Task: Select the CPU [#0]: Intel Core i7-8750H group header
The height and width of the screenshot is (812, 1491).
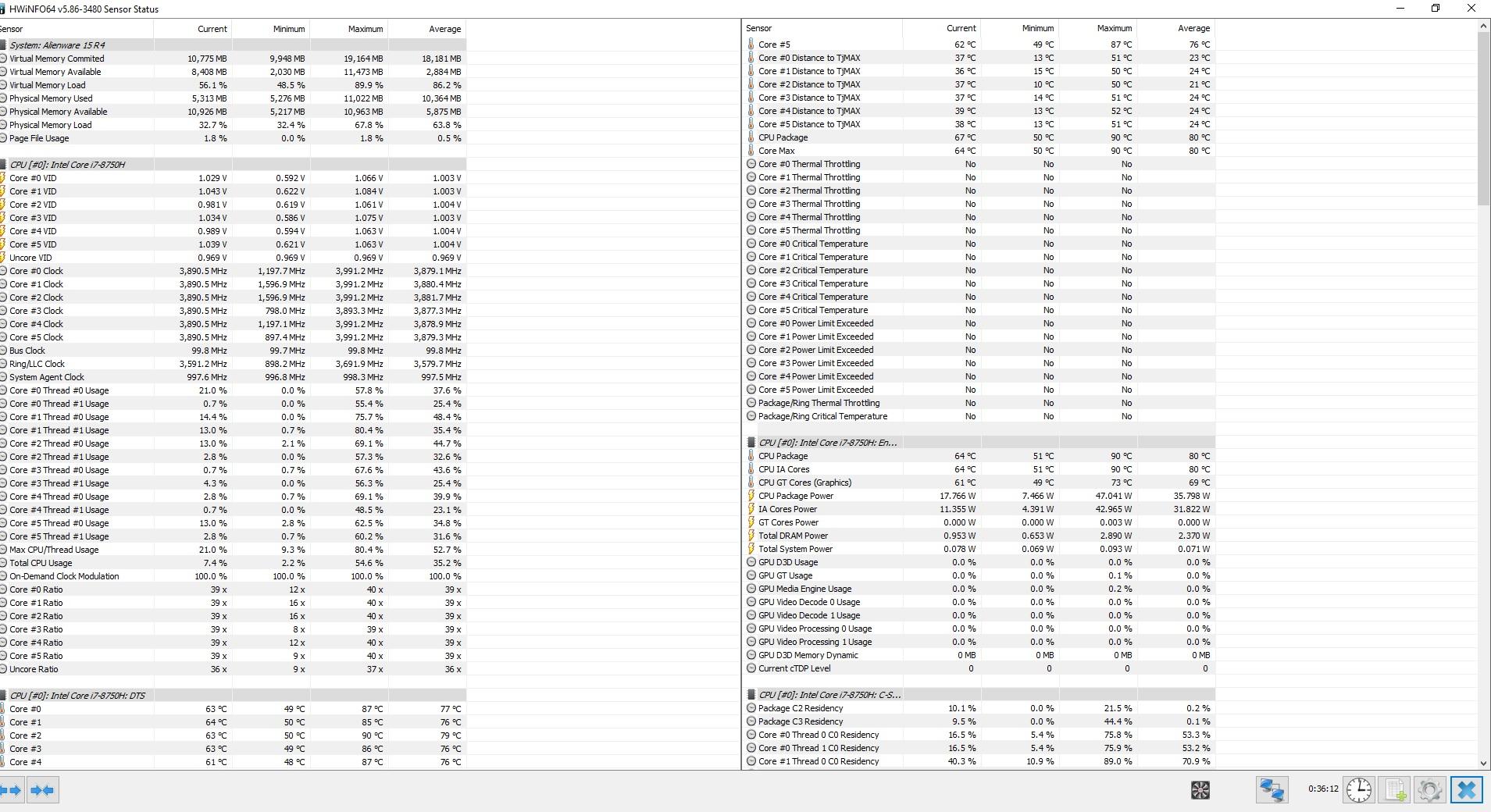Action: 67,165
